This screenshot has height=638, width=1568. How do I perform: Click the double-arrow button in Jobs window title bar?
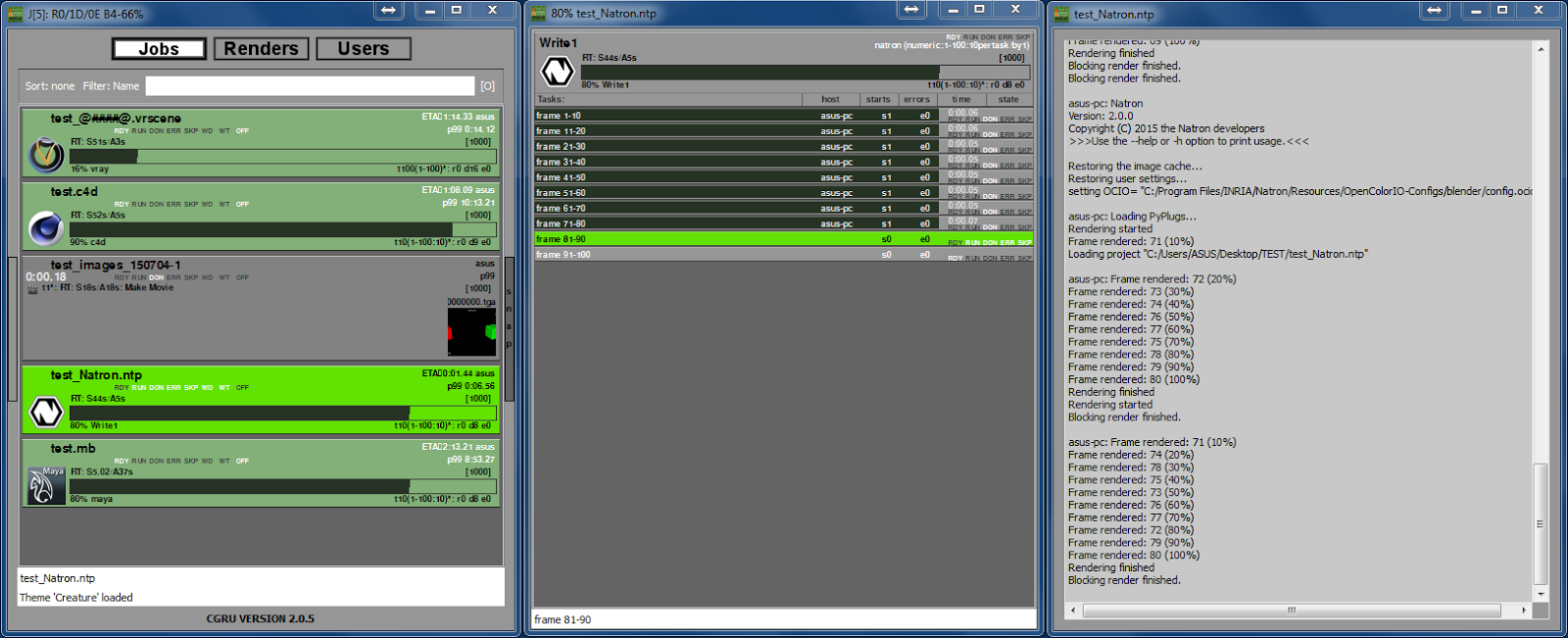pyautogui.click(x=389, y=10)
